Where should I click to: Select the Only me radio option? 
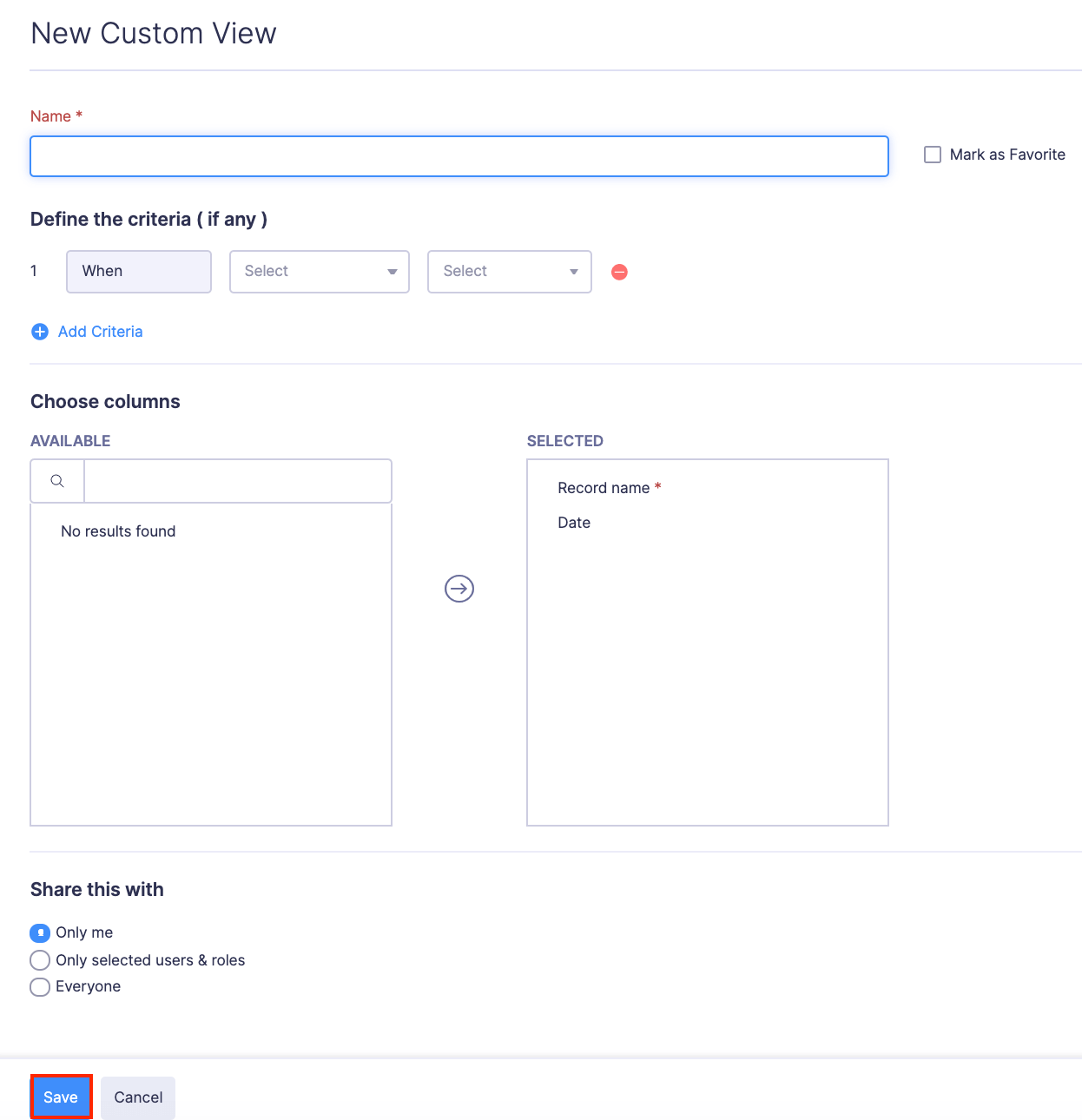tap(40, 932)
